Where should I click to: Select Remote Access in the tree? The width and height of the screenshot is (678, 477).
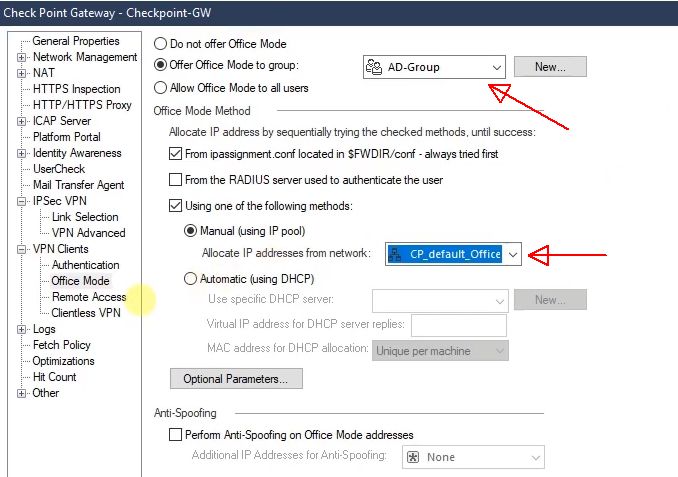89,297
